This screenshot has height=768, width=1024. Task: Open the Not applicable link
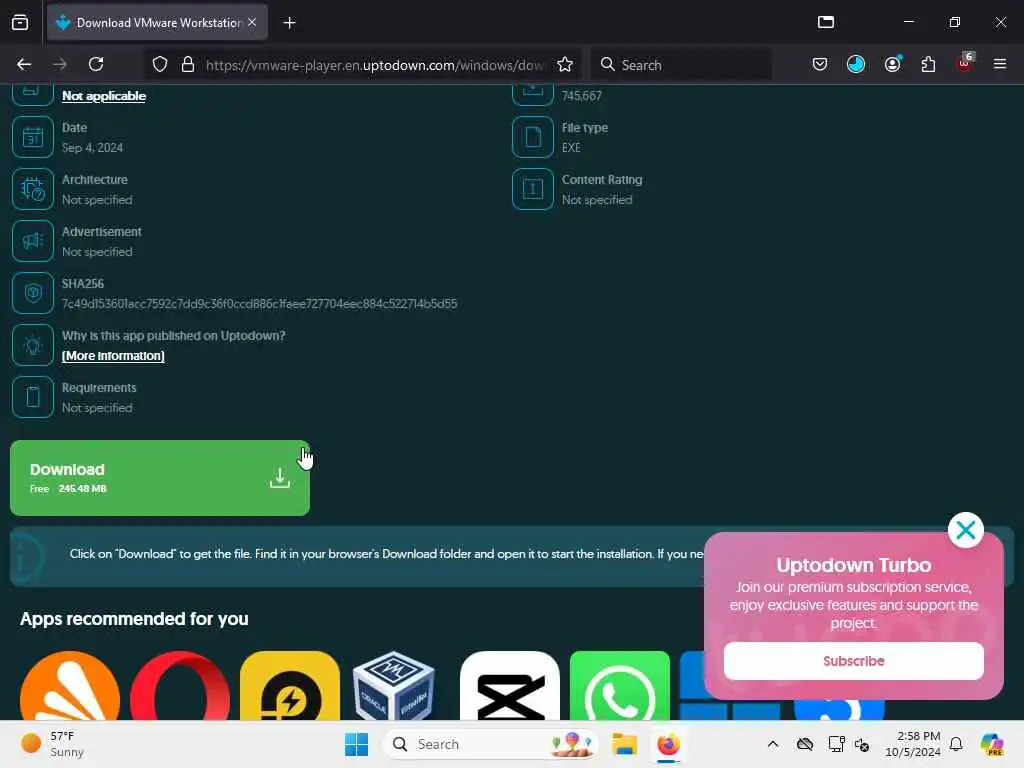pos(104,96)
